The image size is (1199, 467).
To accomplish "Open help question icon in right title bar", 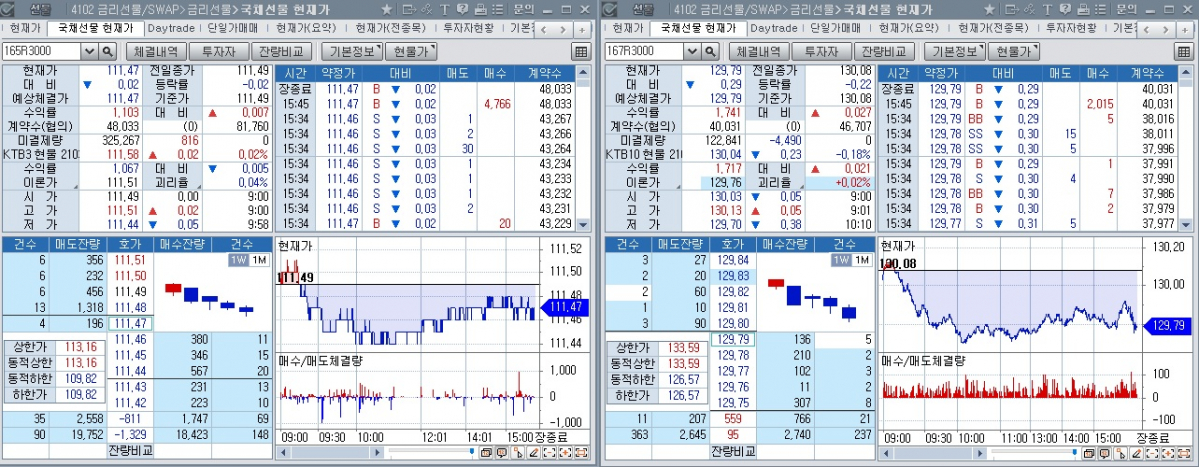I will [x=1064, y=10].
